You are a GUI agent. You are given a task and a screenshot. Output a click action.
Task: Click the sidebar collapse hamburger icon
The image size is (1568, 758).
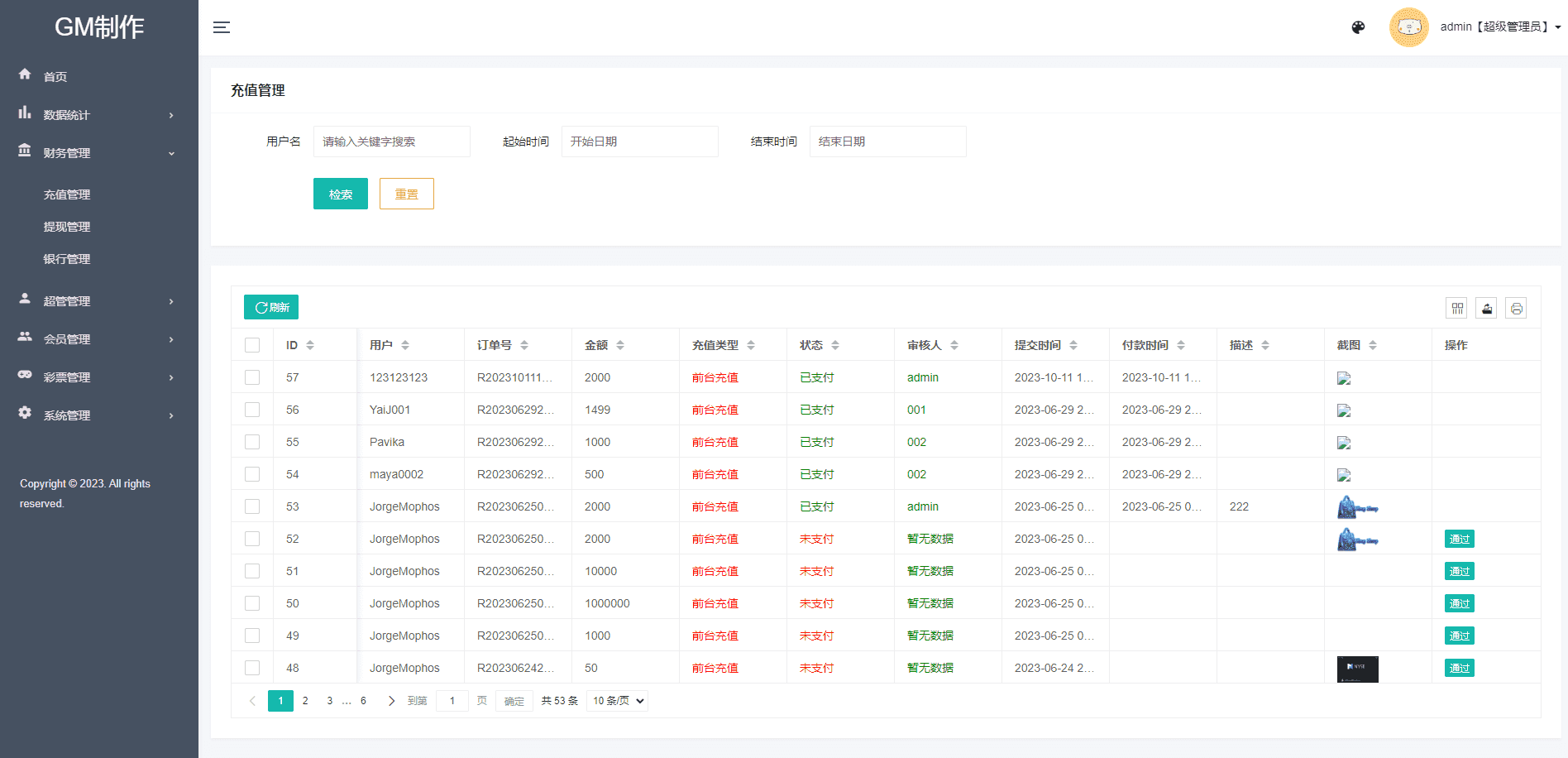coord(222,27)
